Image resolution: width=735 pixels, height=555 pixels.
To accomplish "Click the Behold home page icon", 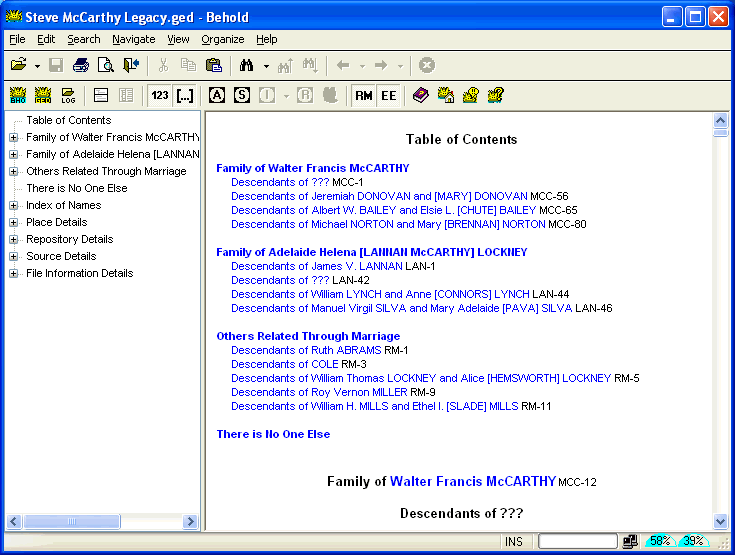I will (446, 95).
